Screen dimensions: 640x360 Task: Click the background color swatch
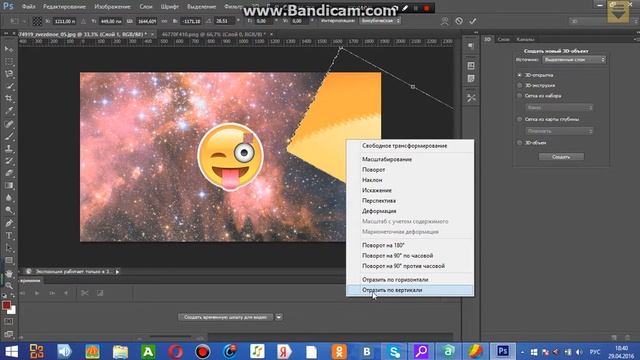pyautogui.click(x=13, y=310)
